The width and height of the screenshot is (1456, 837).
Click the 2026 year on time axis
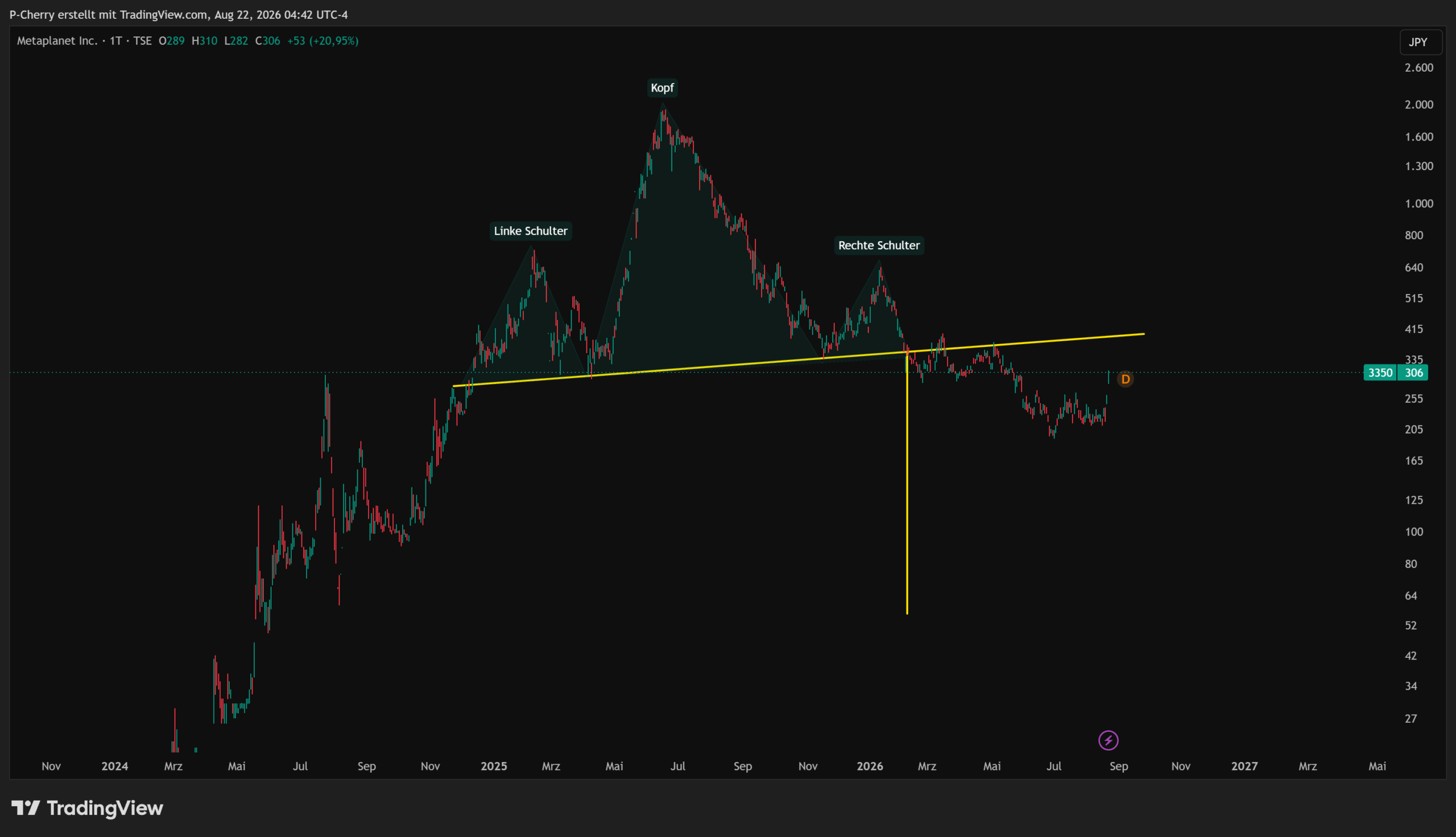(870, 766)
